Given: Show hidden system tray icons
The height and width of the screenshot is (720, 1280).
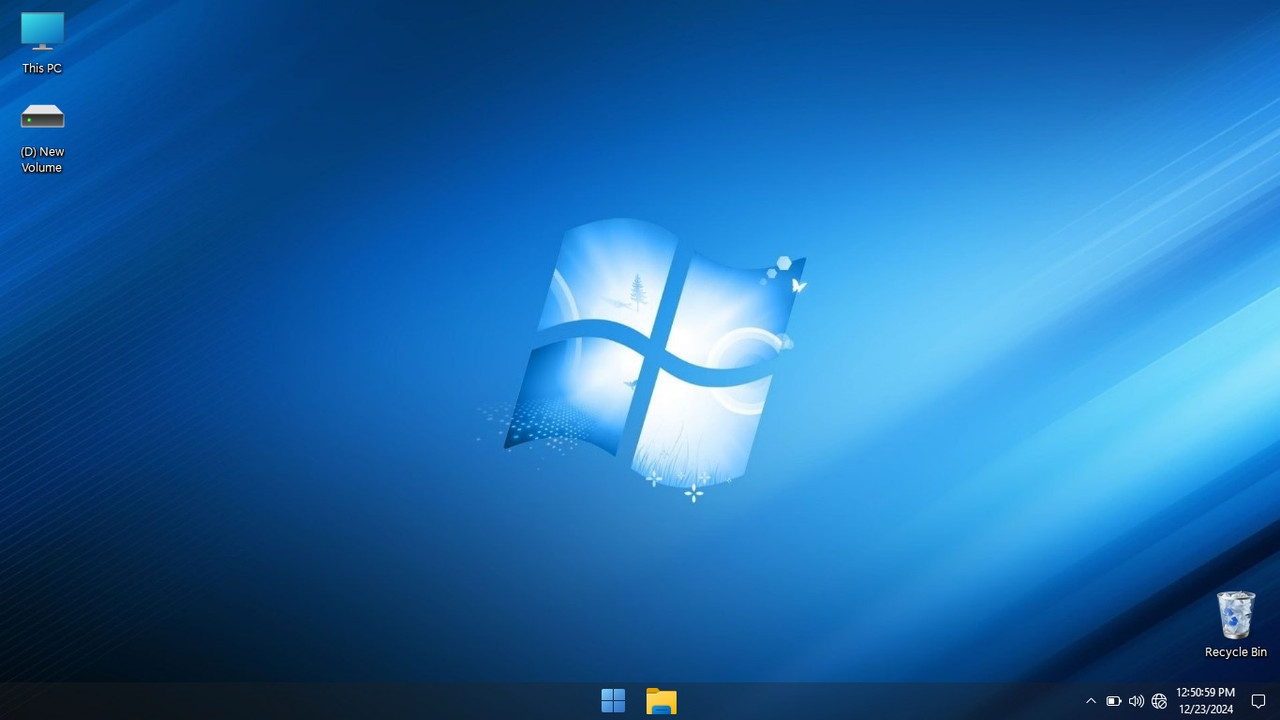Looking at the screenshot, I should pyautogui.click(x=1091, y=701).
